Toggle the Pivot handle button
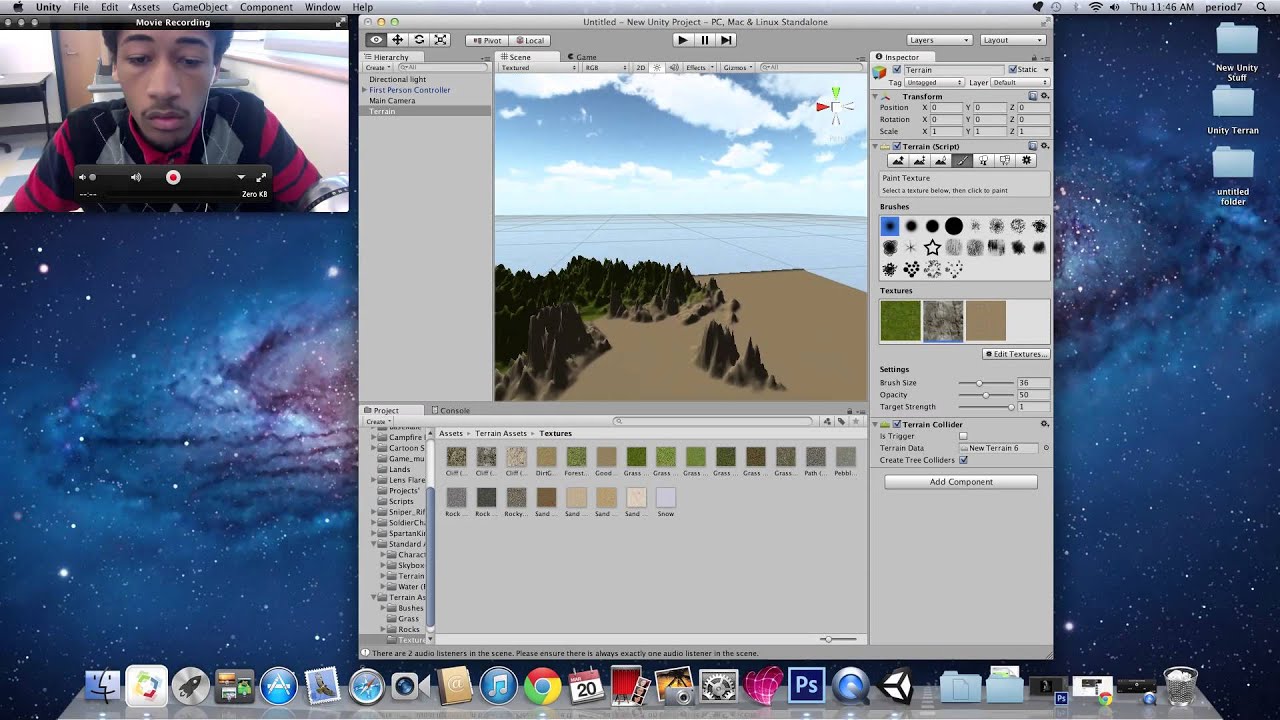Screen dimensions: 1280x720 coord(487,40)
